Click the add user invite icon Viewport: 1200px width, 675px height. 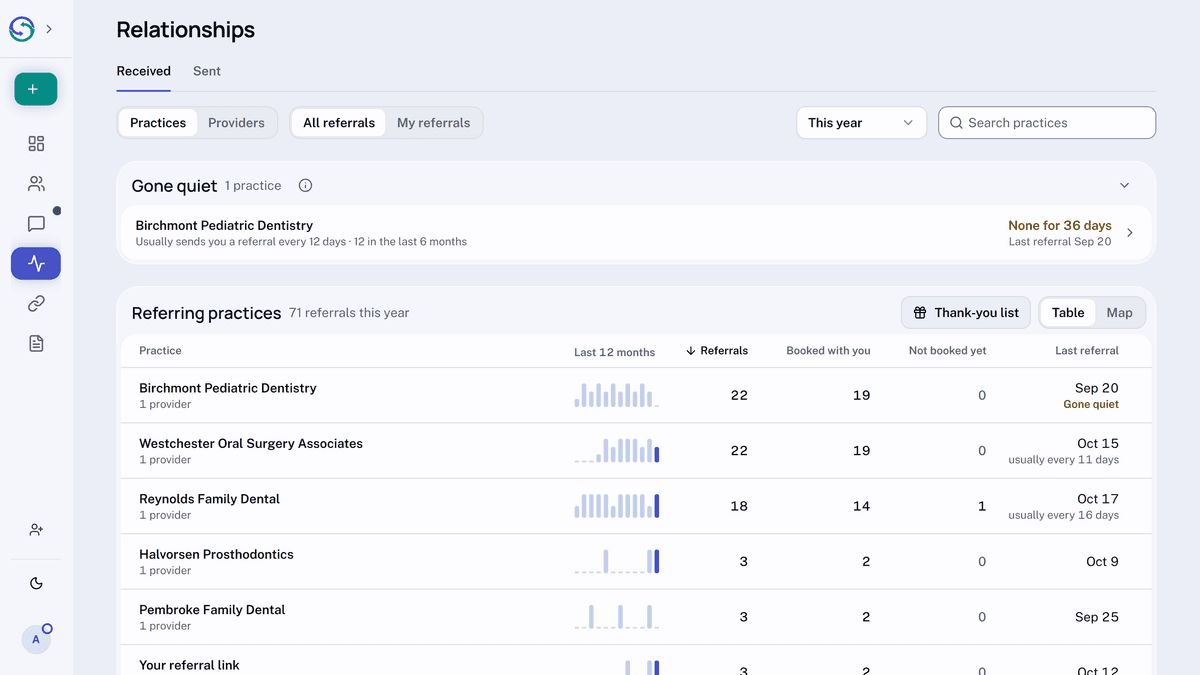36,530
